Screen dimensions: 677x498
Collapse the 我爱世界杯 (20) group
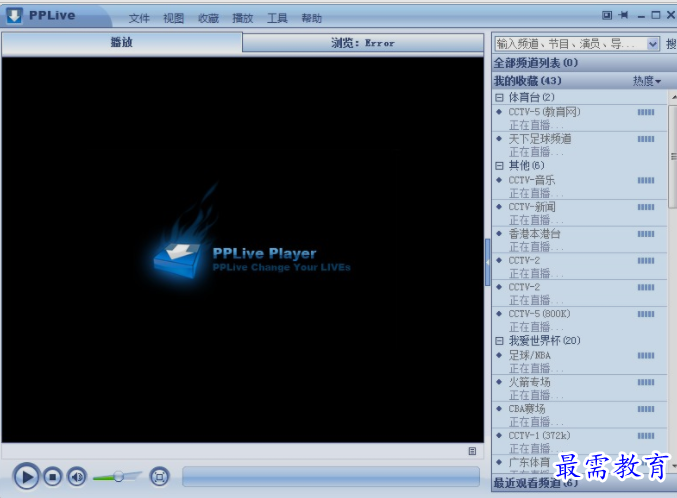(x=499, y=341)
